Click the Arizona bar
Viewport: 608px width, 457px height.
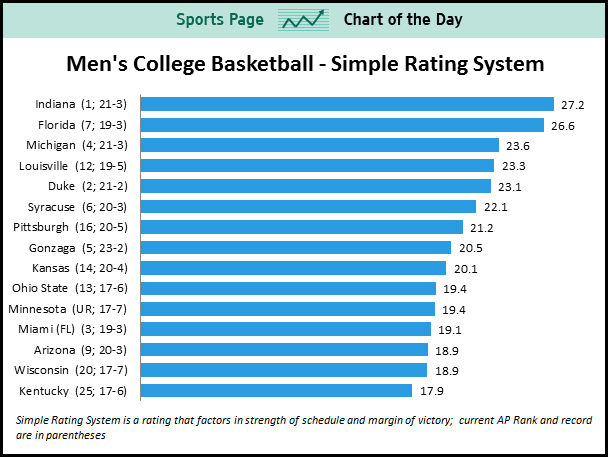tap(285, 350)
